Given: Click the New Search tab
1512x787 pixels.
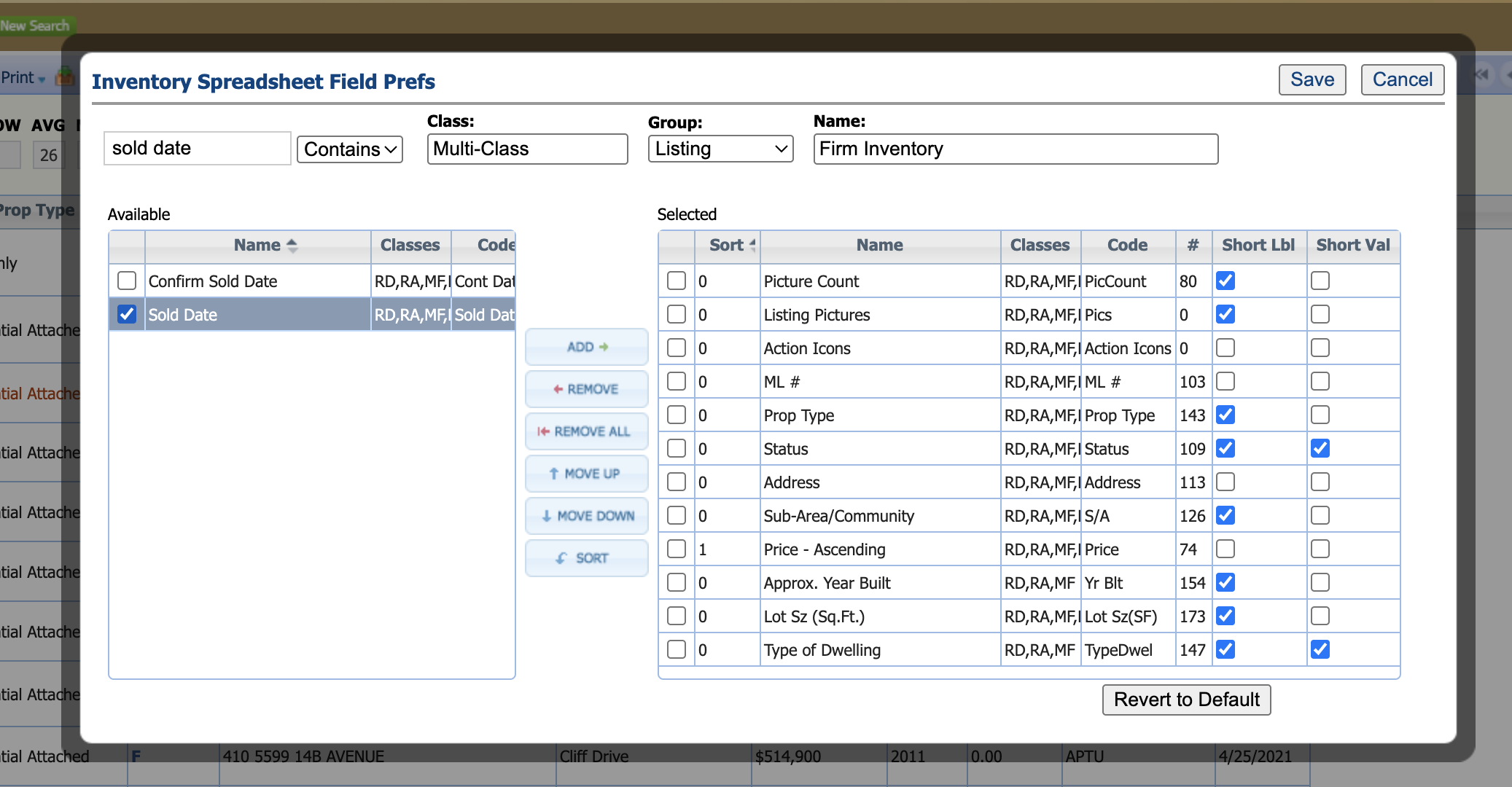Looking at the screenshot, I should coord(35,26).
